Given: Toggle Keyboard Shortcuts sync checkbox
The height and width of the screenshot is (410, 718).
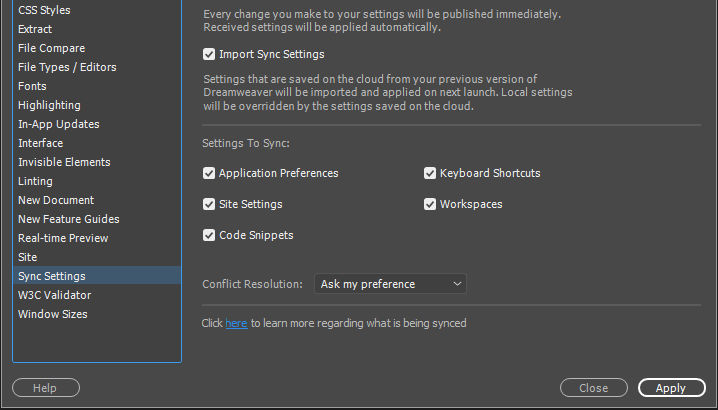Looking at the screenshot, I should (x=430, y=173).
